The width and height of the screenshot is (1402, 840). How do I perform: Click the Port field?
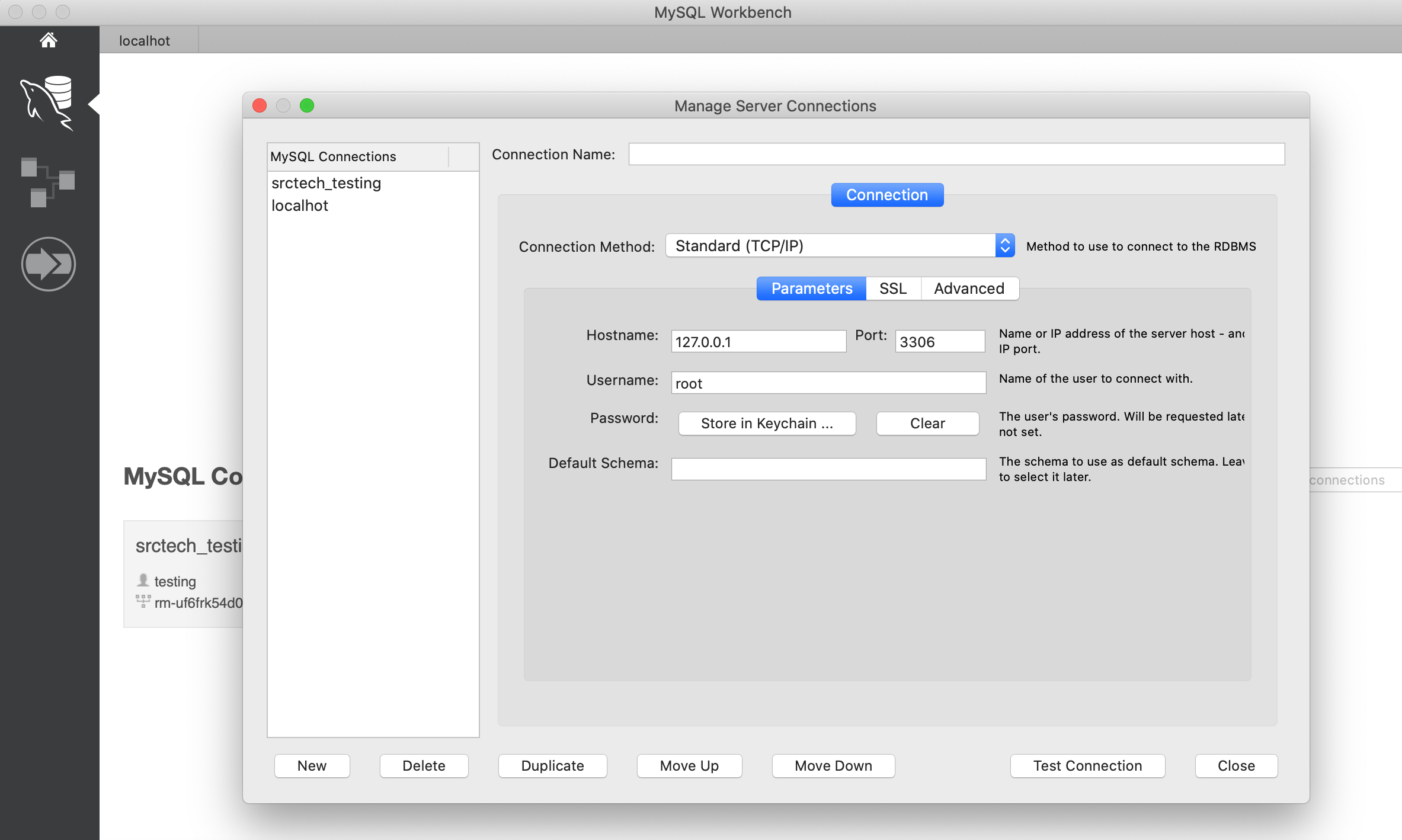(x=940, y=341)
